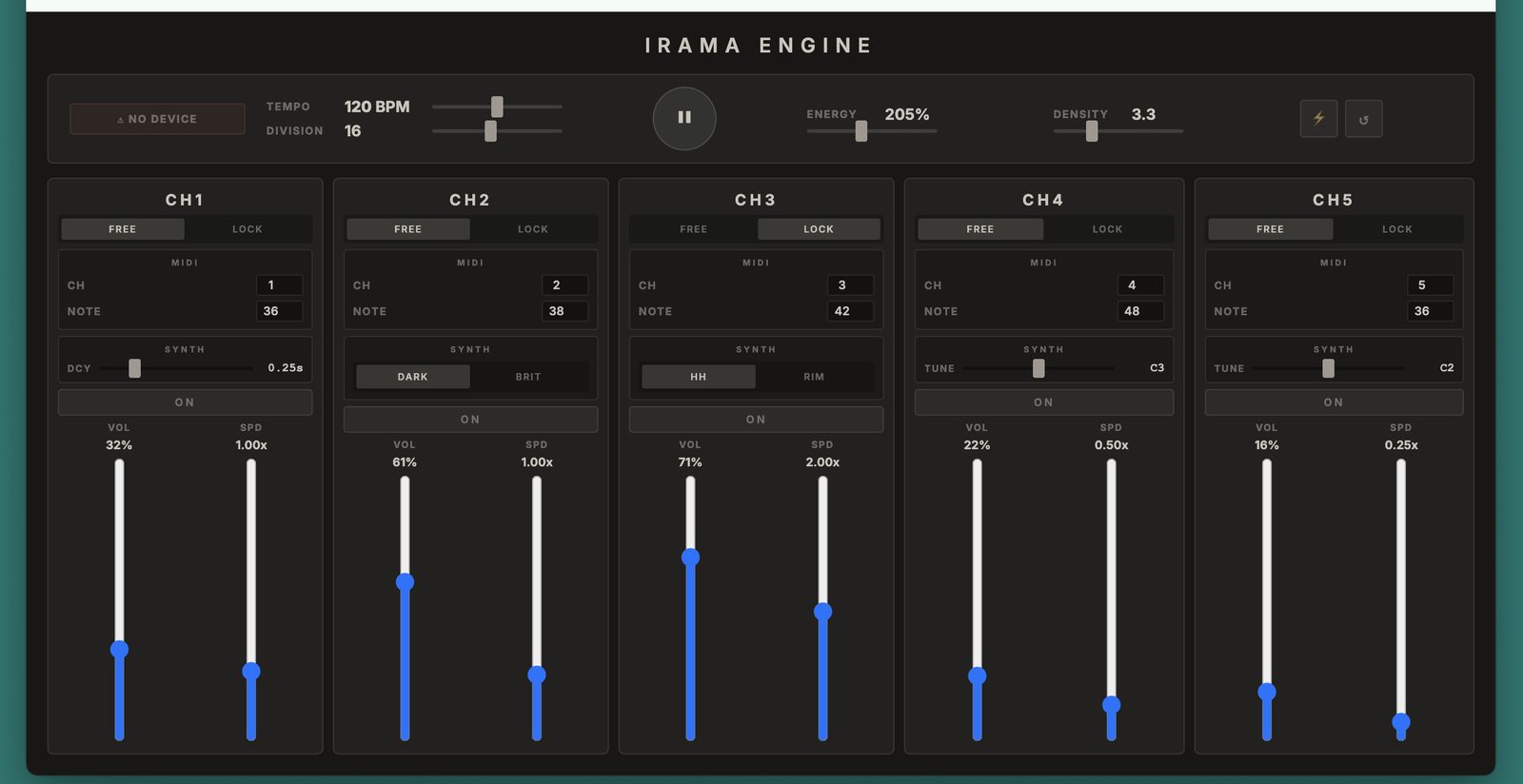Adjust CH4 synth TUNE slider

1038,368
